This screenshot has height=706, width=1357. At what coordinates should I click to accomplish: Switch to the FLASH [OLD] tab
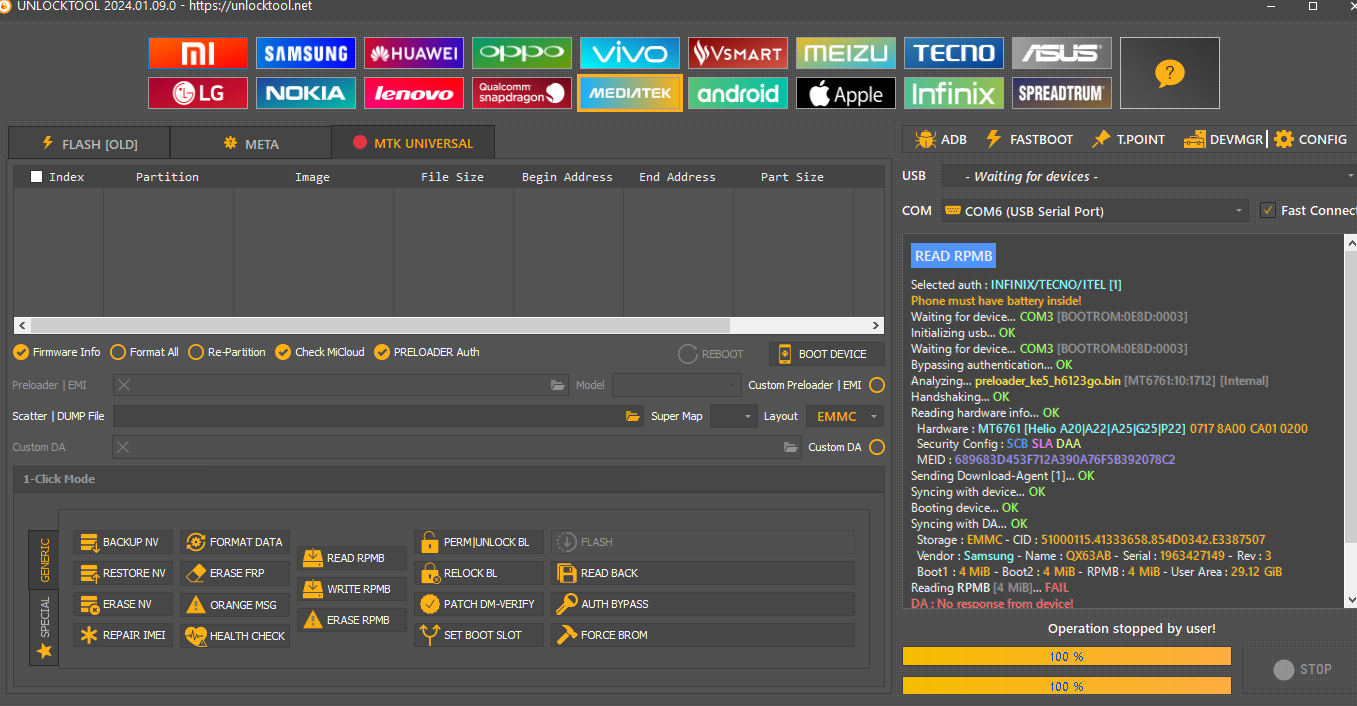tap(88, 143)
